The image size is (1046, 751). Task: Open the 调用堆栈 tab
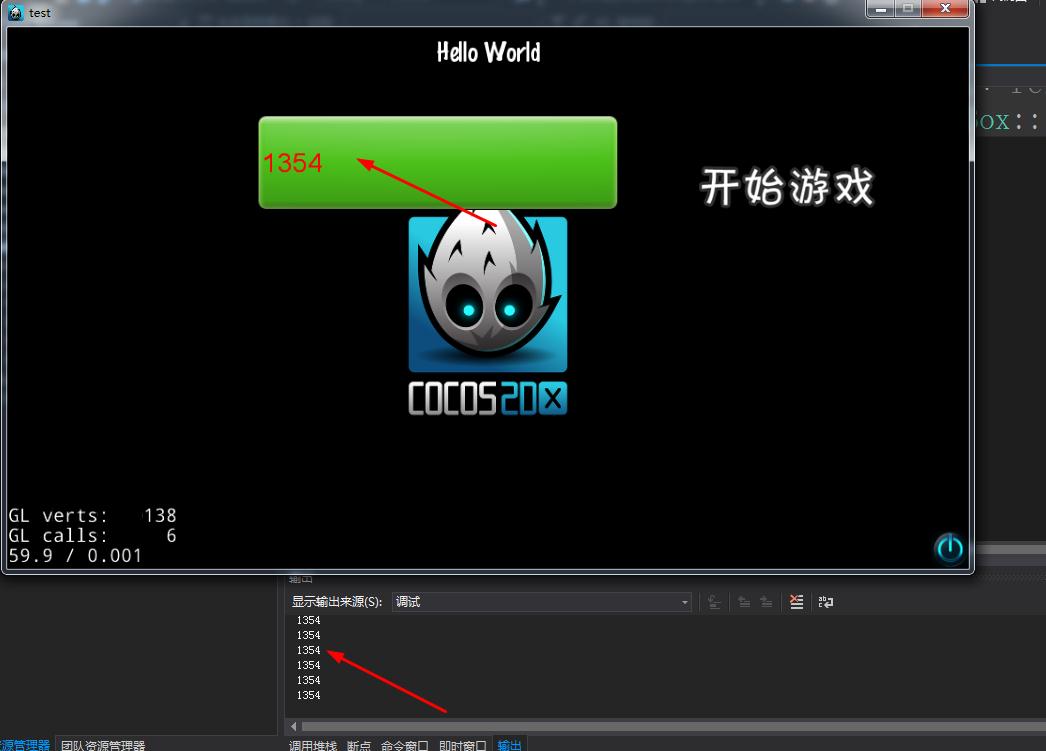(x=313, y=745)
